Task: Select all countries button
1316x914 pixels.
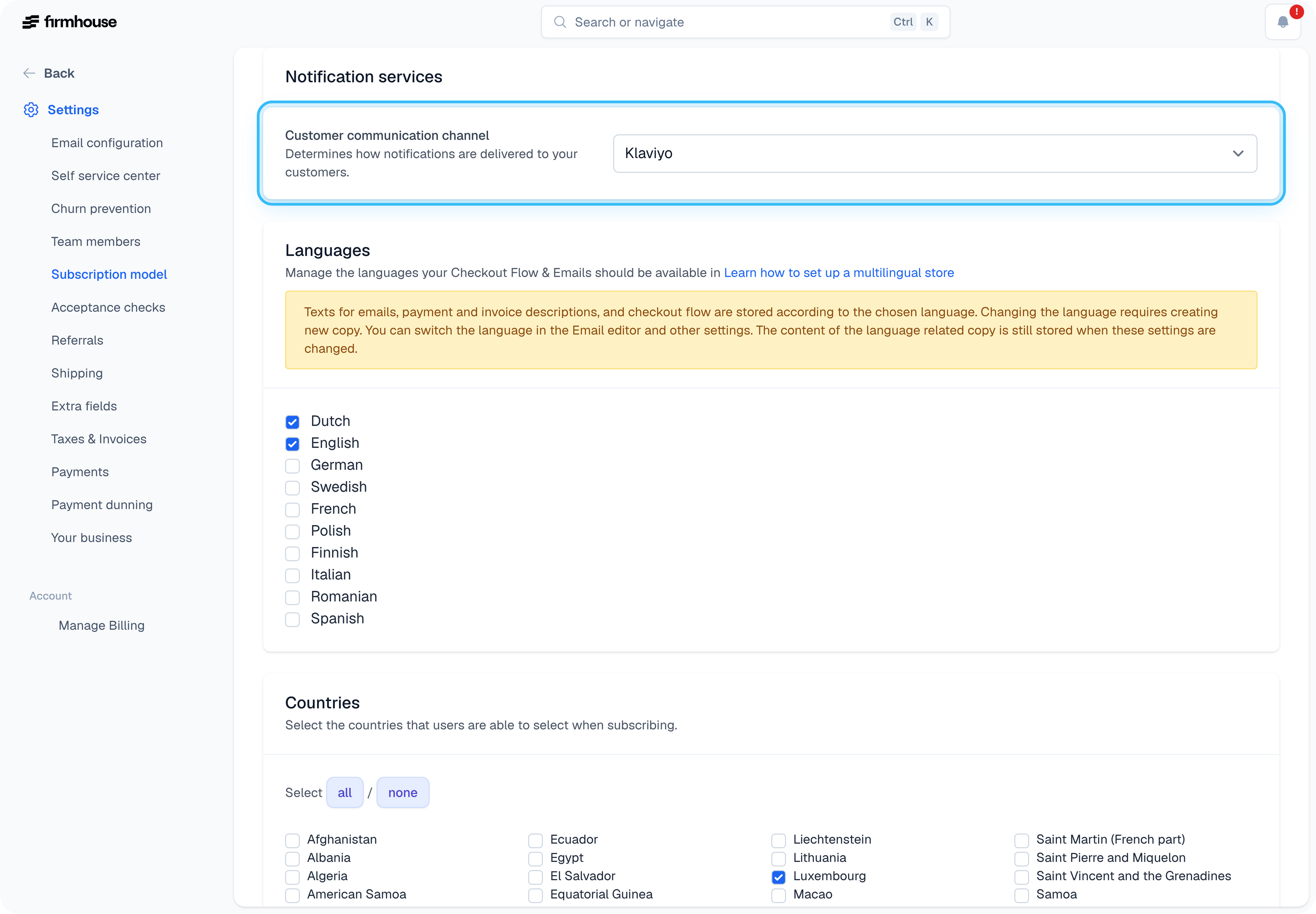Action: point(345,792)
